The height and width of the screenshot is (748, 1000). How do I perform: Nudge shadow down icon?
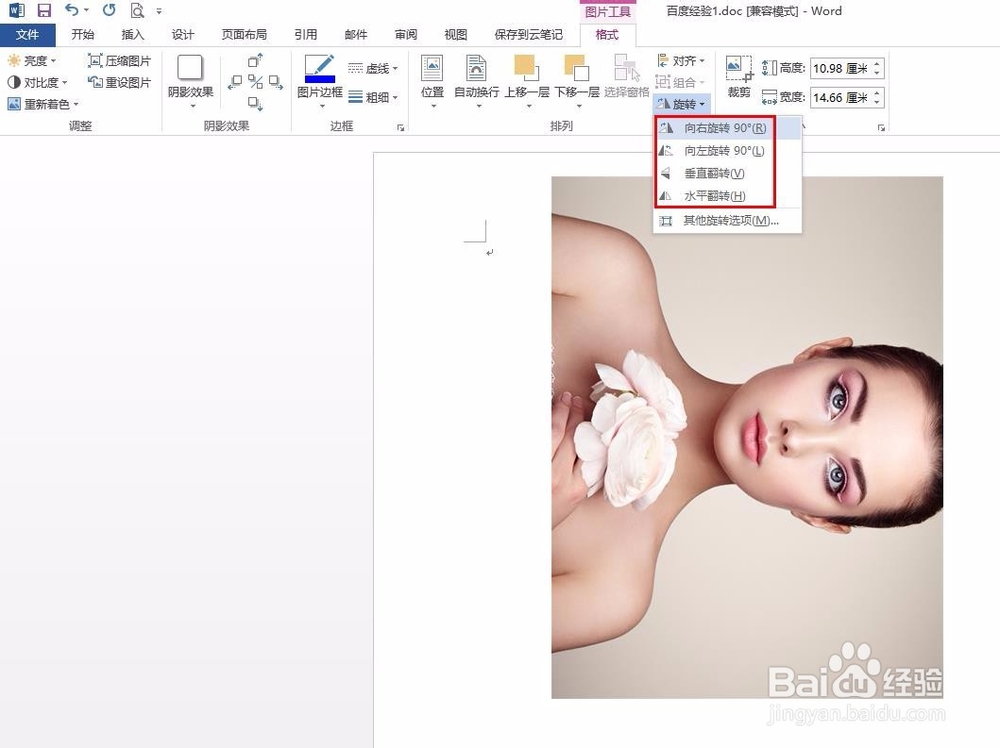tap(255, 103)
